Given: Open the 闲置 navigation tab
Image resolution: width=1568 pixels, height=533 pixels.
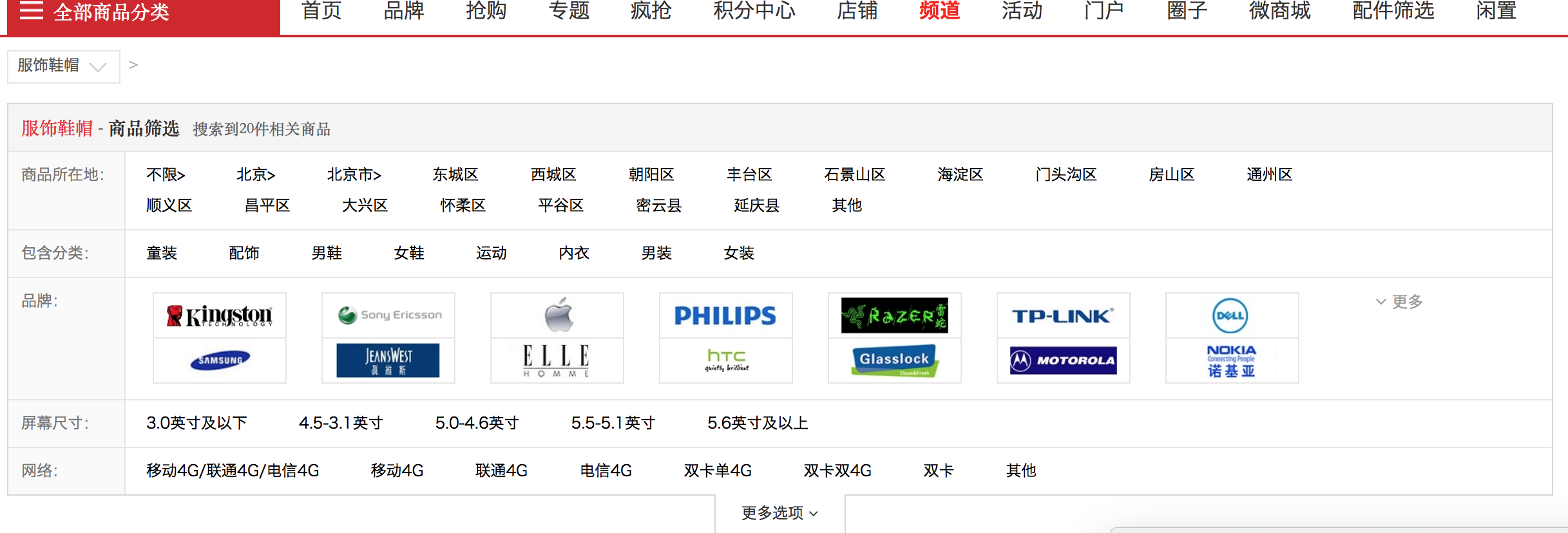Looking at the screenshot, I should click(1496, 11).
